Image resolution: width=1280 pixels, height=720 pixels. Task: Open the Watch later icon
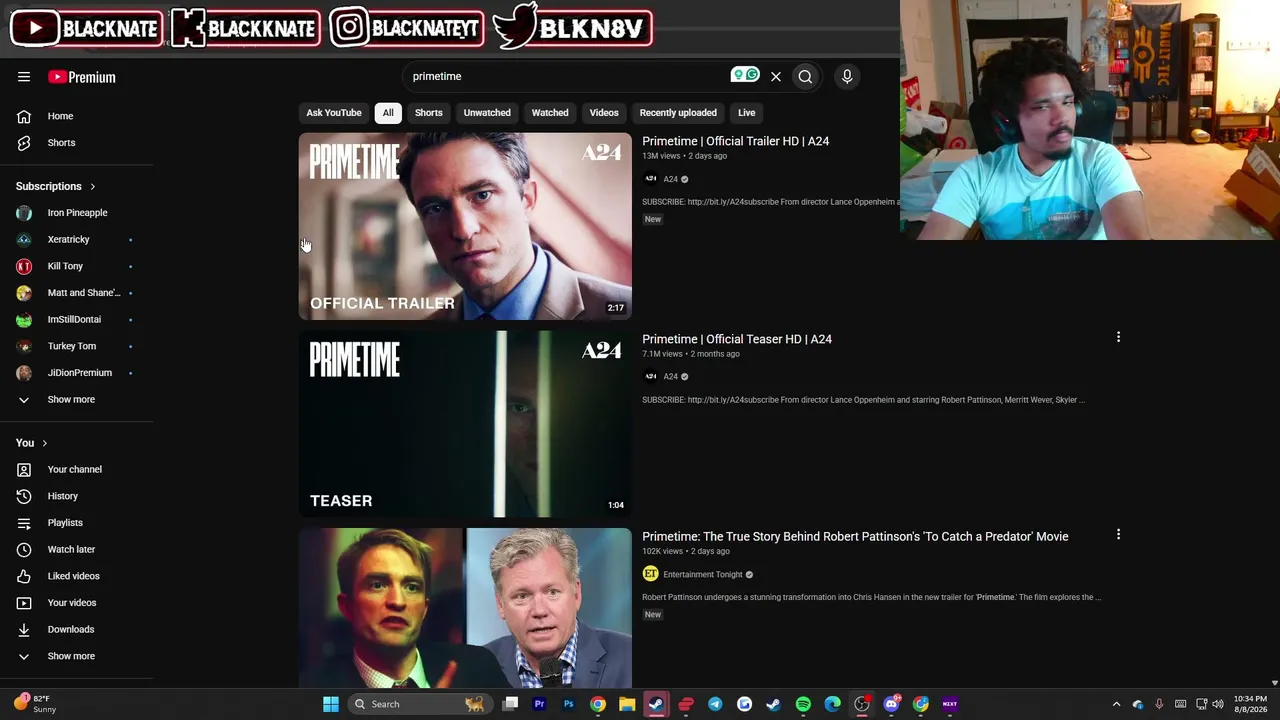pos(24,549)
